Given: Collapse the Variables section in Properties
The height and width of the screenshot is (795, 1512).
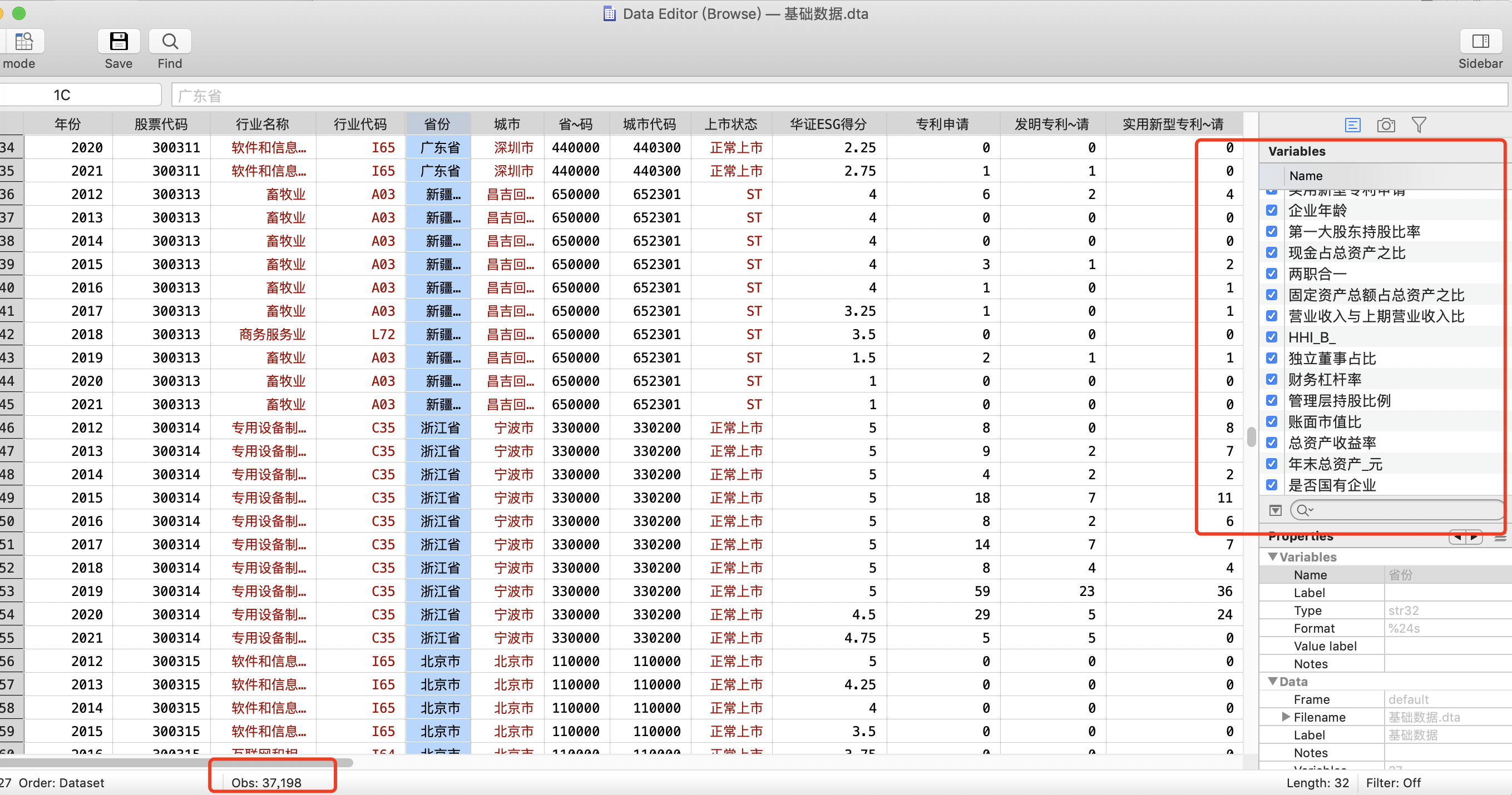Looking at the screenshot, I should click(x=1273, y=556).
